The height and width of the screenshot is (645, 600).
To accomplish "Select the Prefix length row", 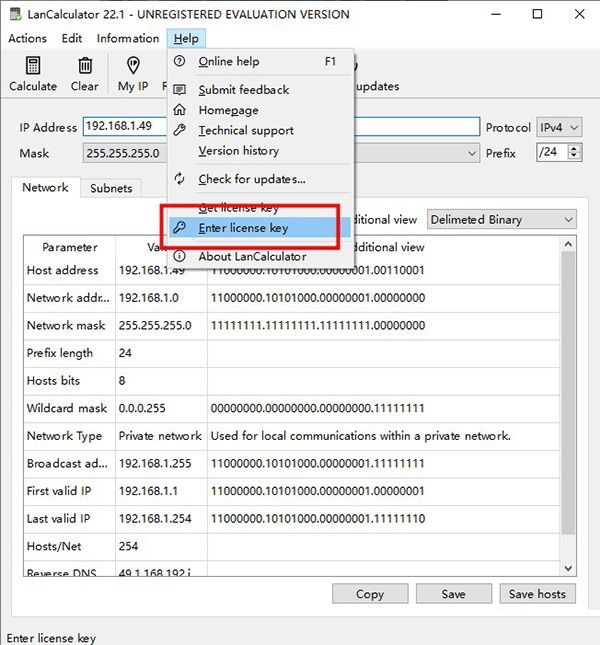I will (292, 353).
